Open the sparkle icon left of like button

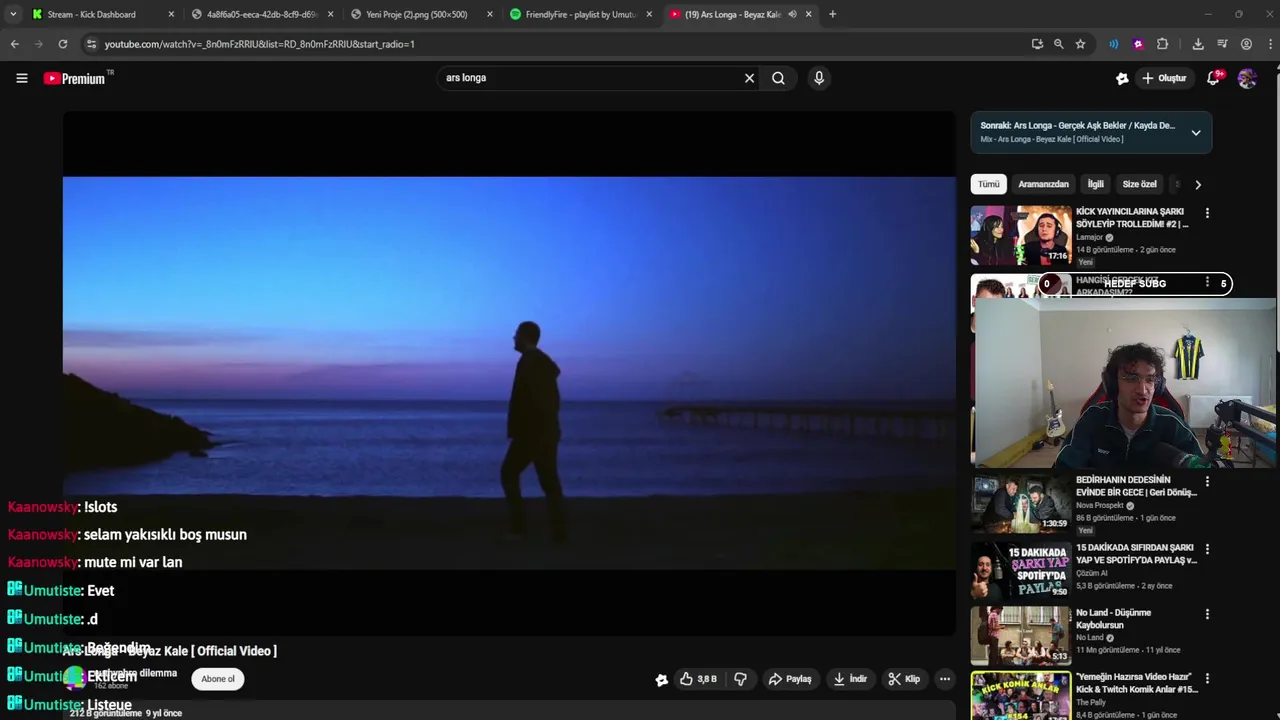coord(661,680)
